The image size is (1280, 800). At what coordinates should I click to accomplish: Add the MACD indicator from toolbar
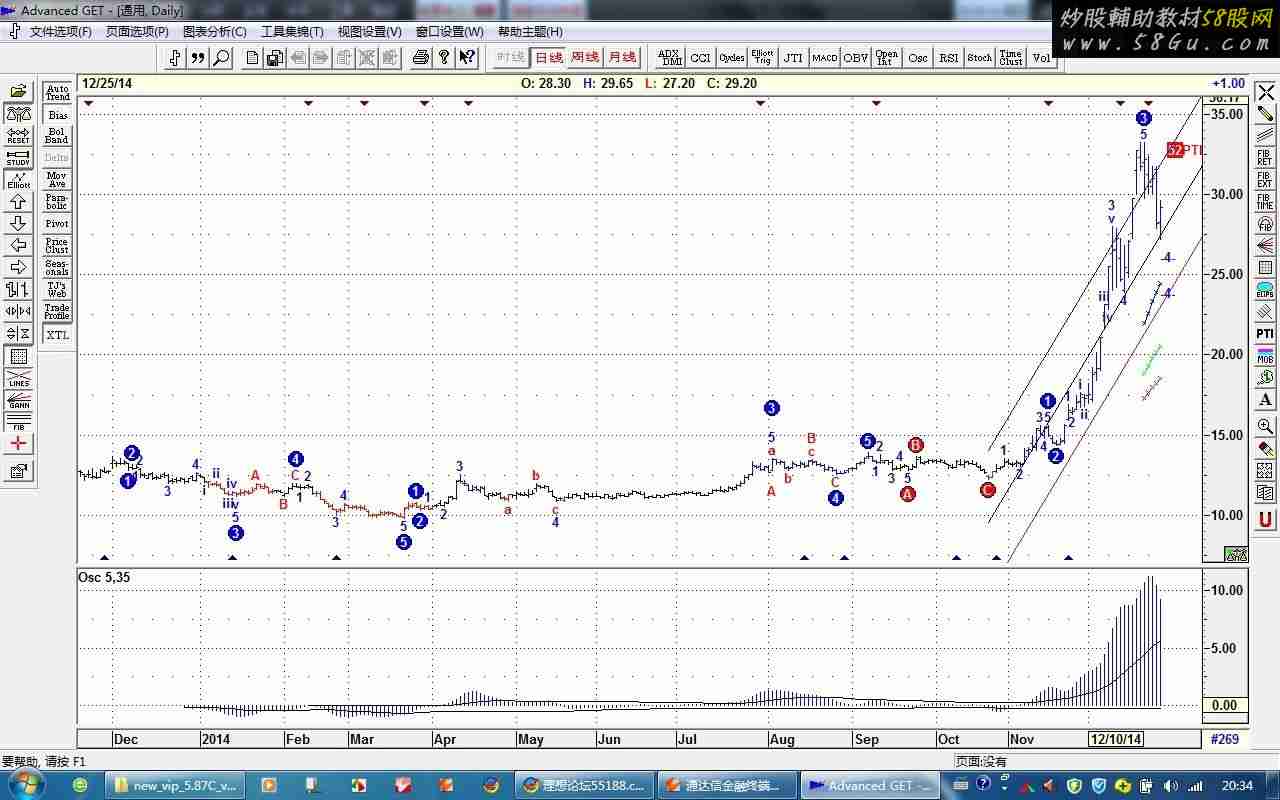825,58
